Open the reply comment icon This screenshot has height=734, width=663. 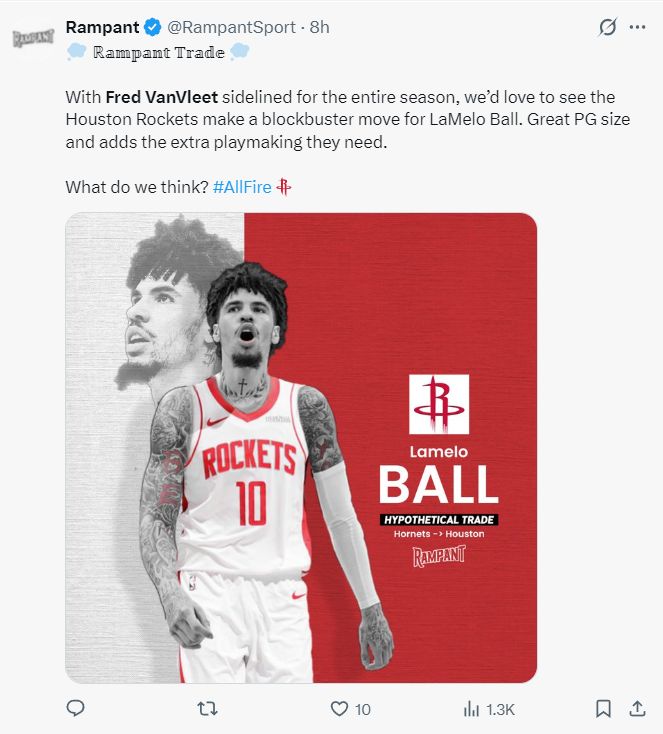tap(75, 708)
